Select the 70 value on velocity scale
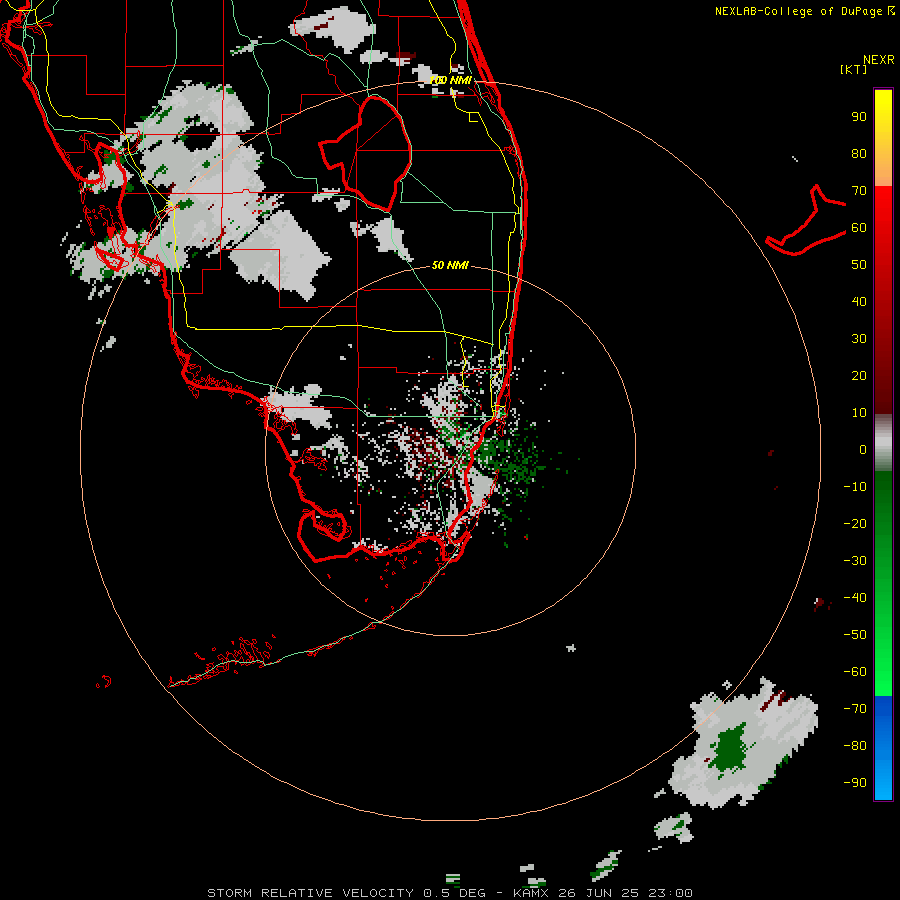This screenshot has height=900, width=900. click(x=859, y=191)
